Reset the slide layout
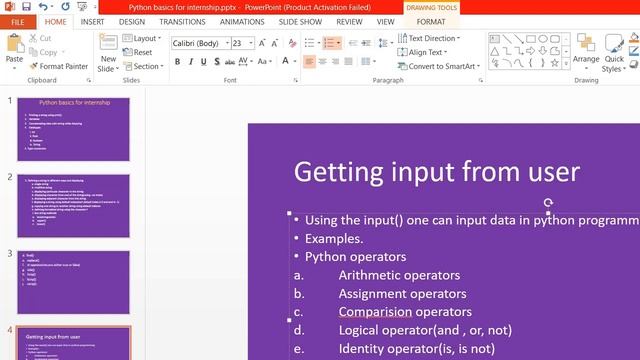640x360 pixels. pos(138,52)
